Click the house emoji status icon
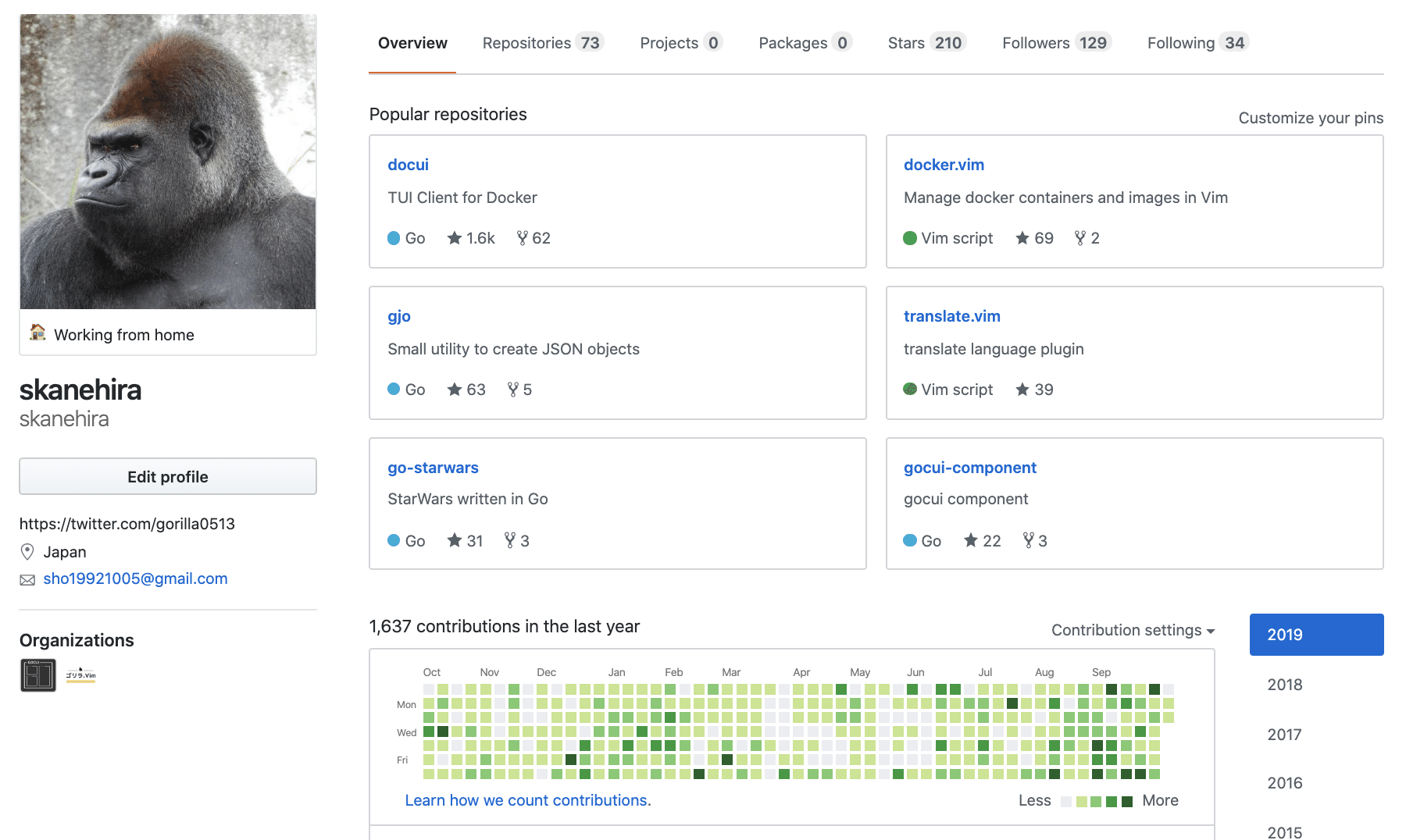This screenshot has width=1406, height=840. [37, 333]
